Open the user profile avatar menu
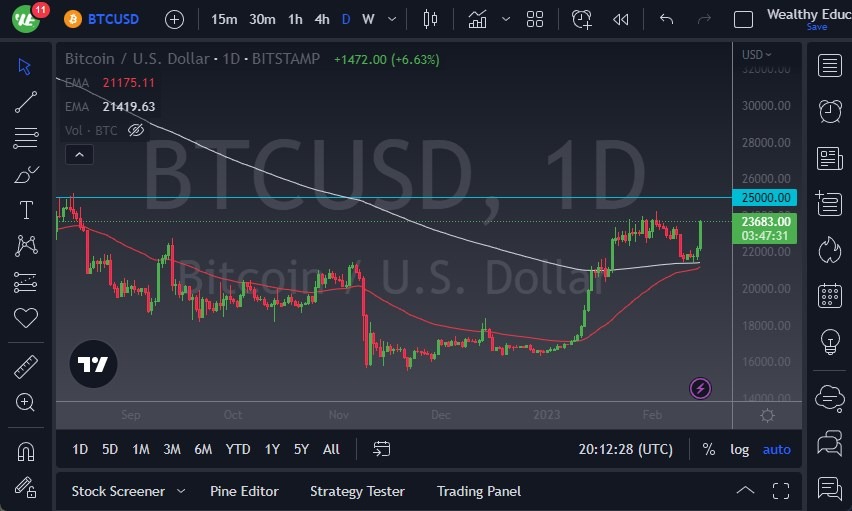 26,18
